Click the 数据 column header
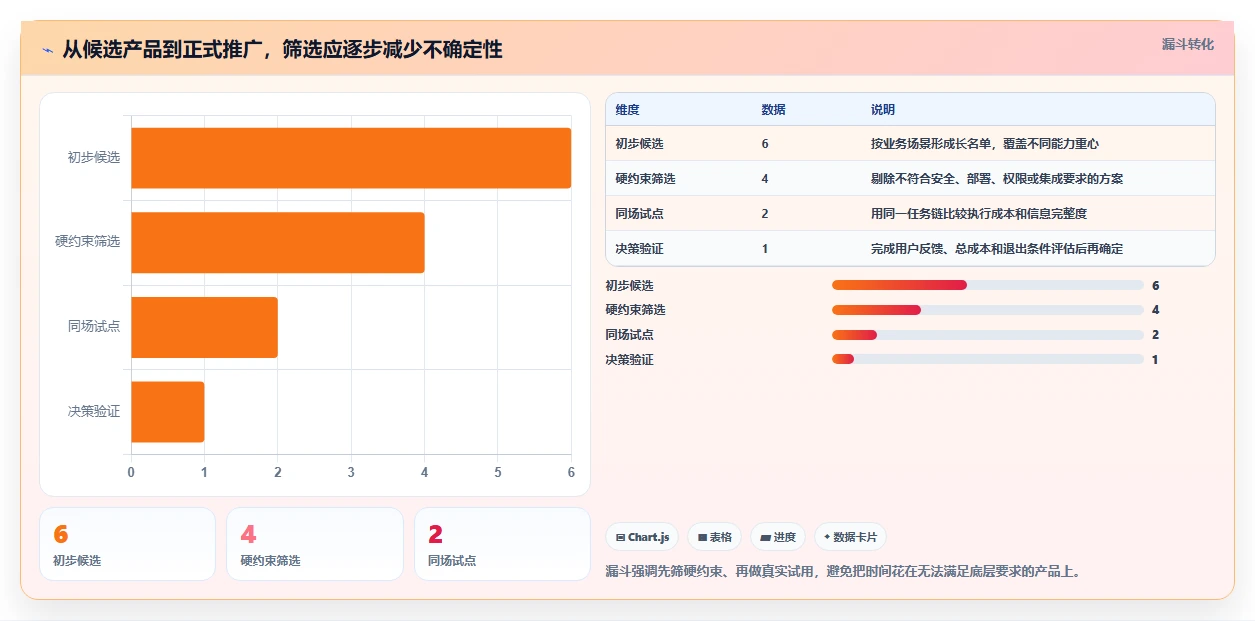 (773, 110)
